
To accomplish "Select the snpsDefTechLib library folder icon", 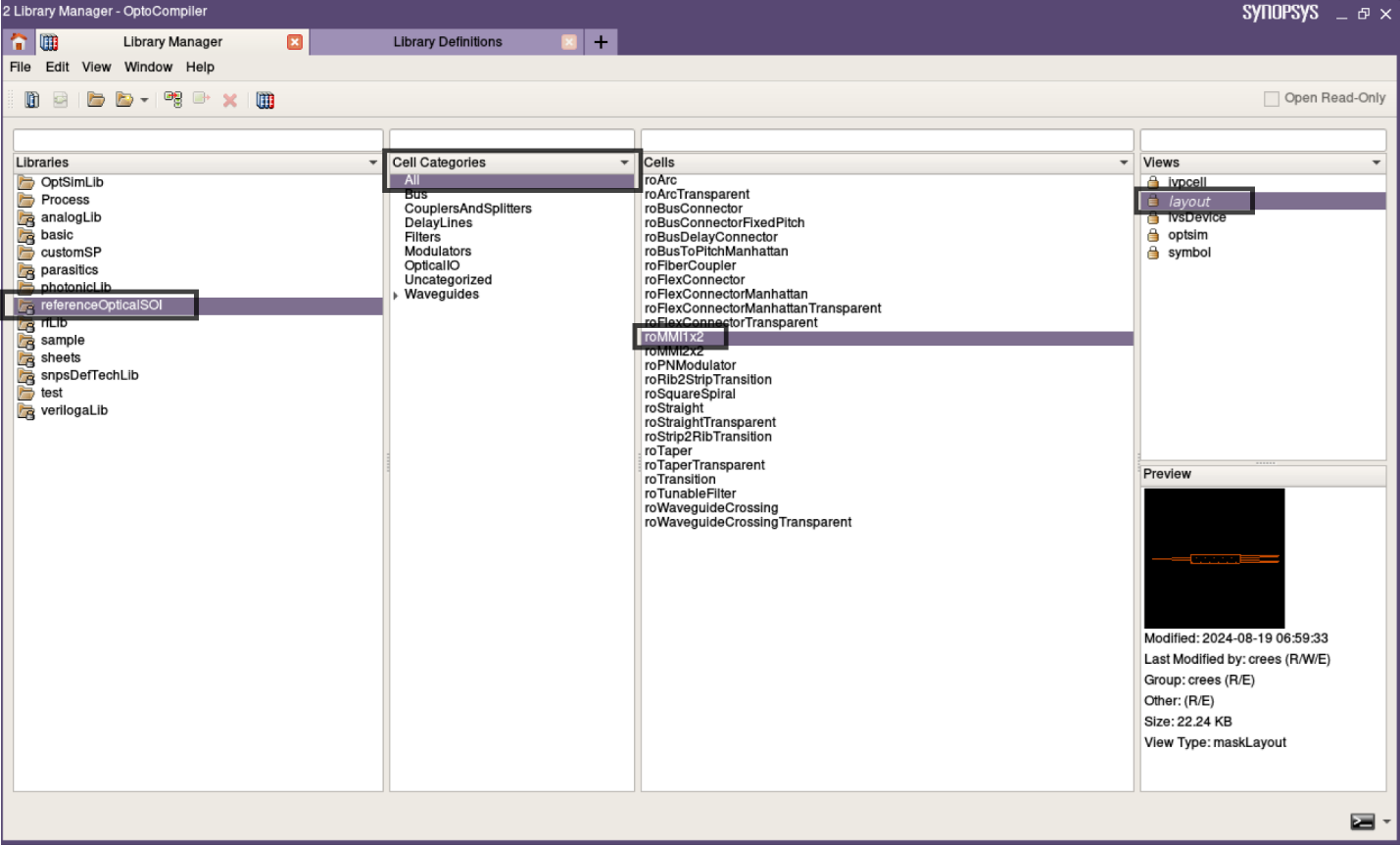I will coord(26,375).
